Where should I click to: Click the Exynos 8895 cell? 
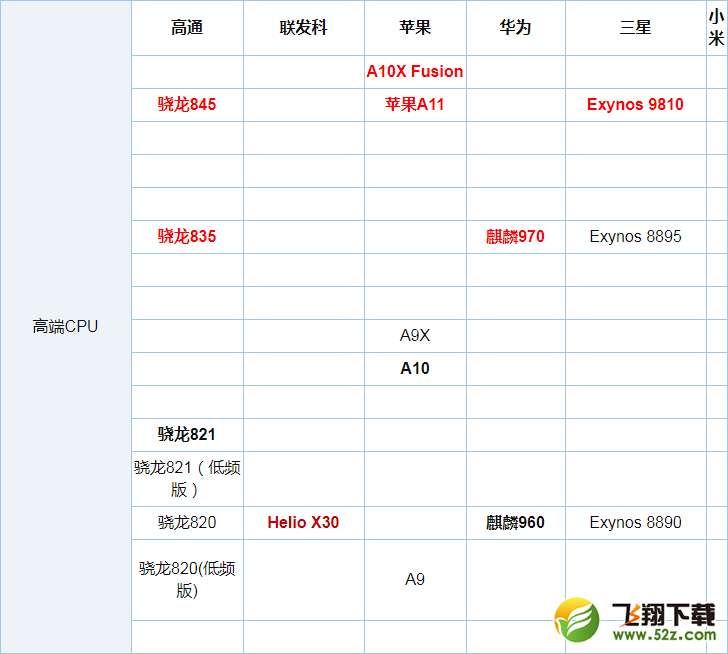(x=635, y=237)
